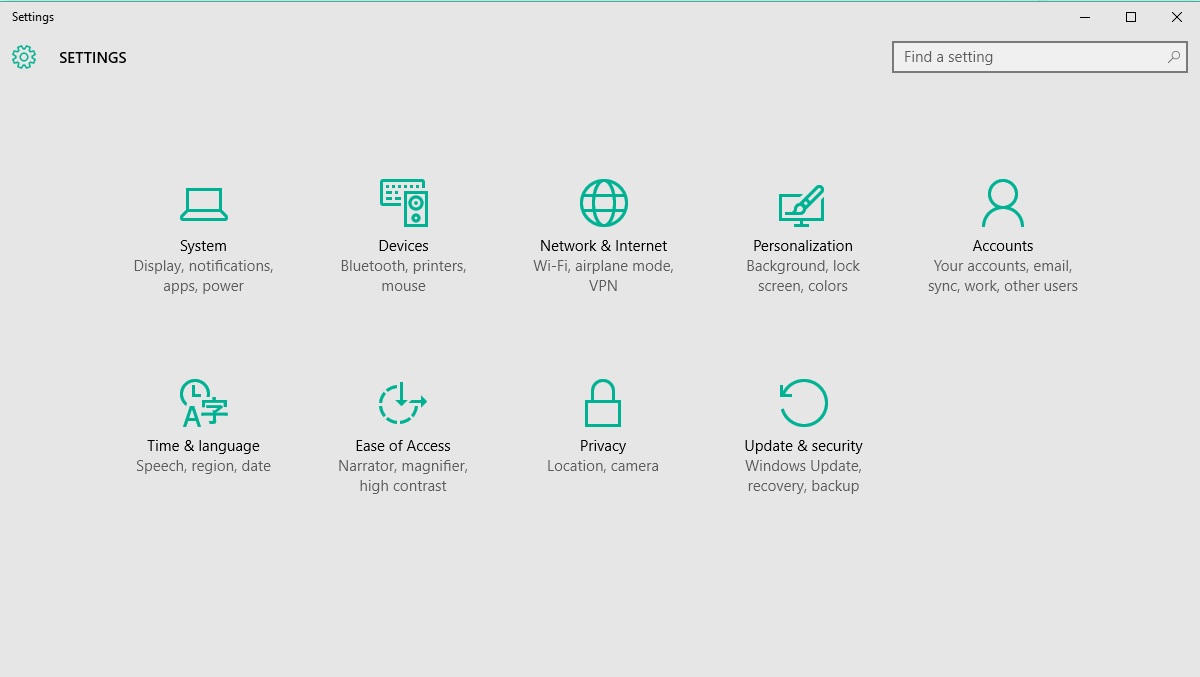Close the Settings window
Image resolution: width=1200 pixels, height=677 pixels.
[1177, 17]
